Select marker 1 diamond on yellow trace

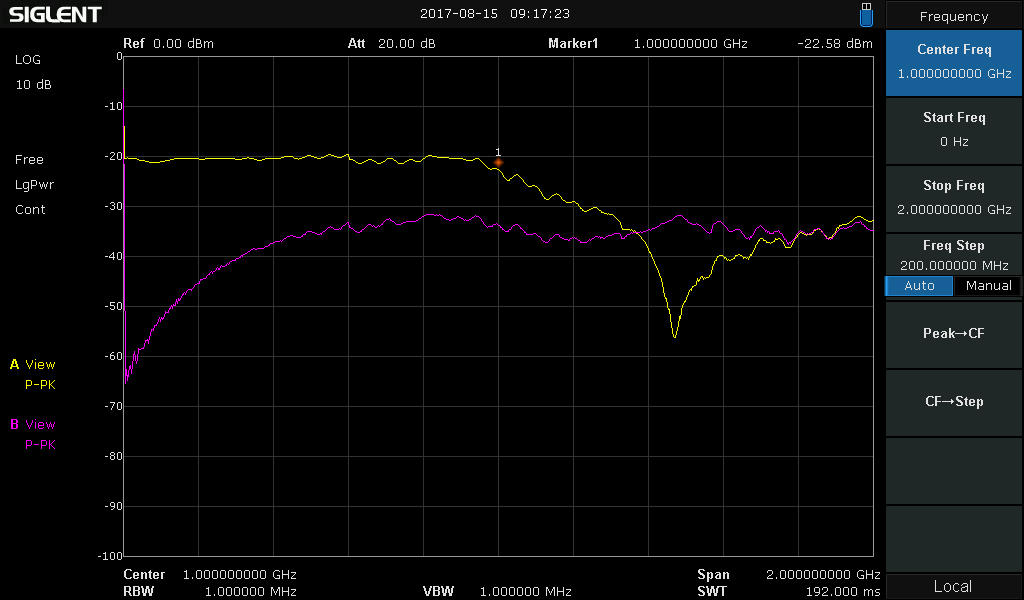point(498,162)
